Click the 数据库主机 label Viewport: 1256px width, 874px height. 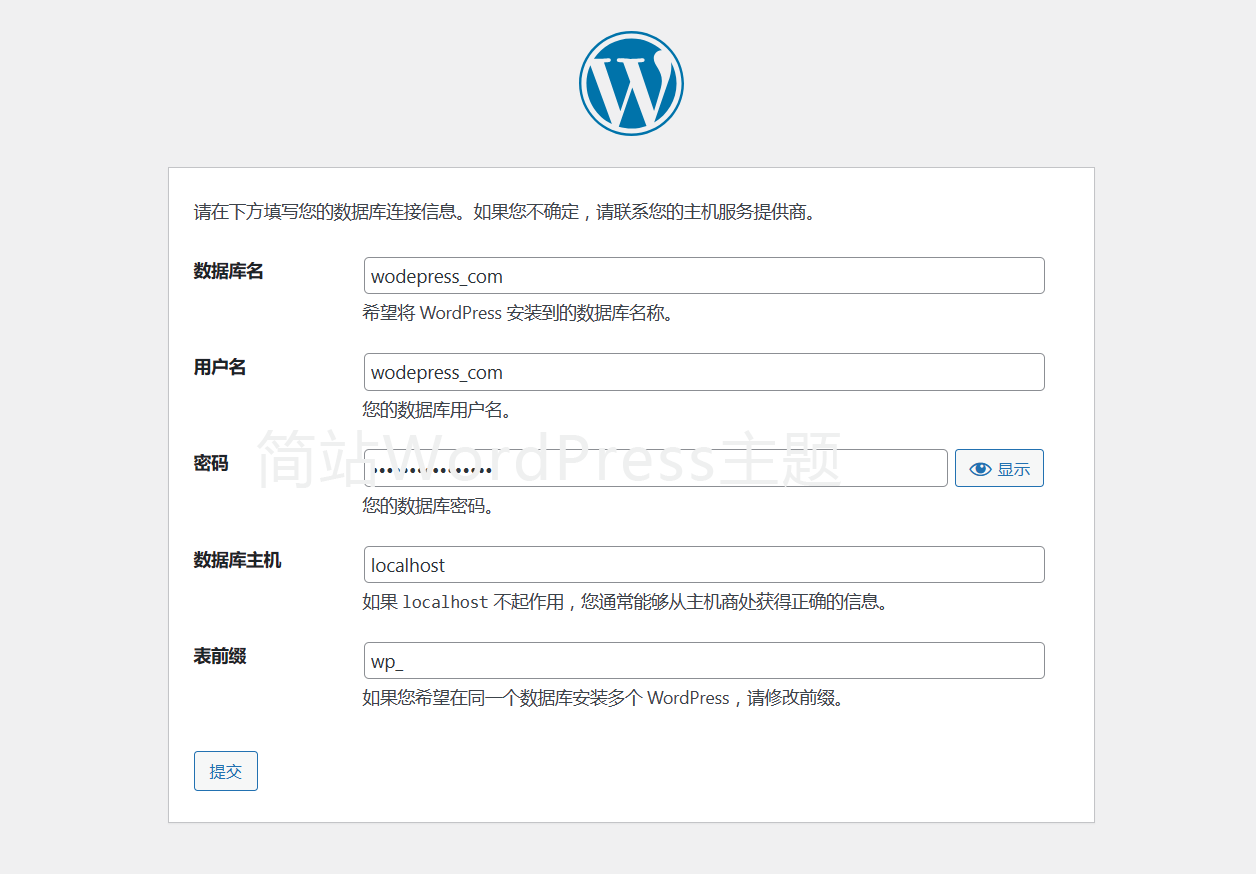(237, 561)
